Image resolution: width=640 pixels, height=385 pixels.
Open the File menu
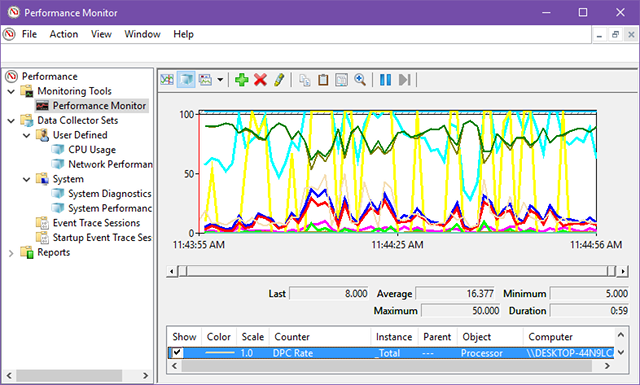click(x=29, y=34)
